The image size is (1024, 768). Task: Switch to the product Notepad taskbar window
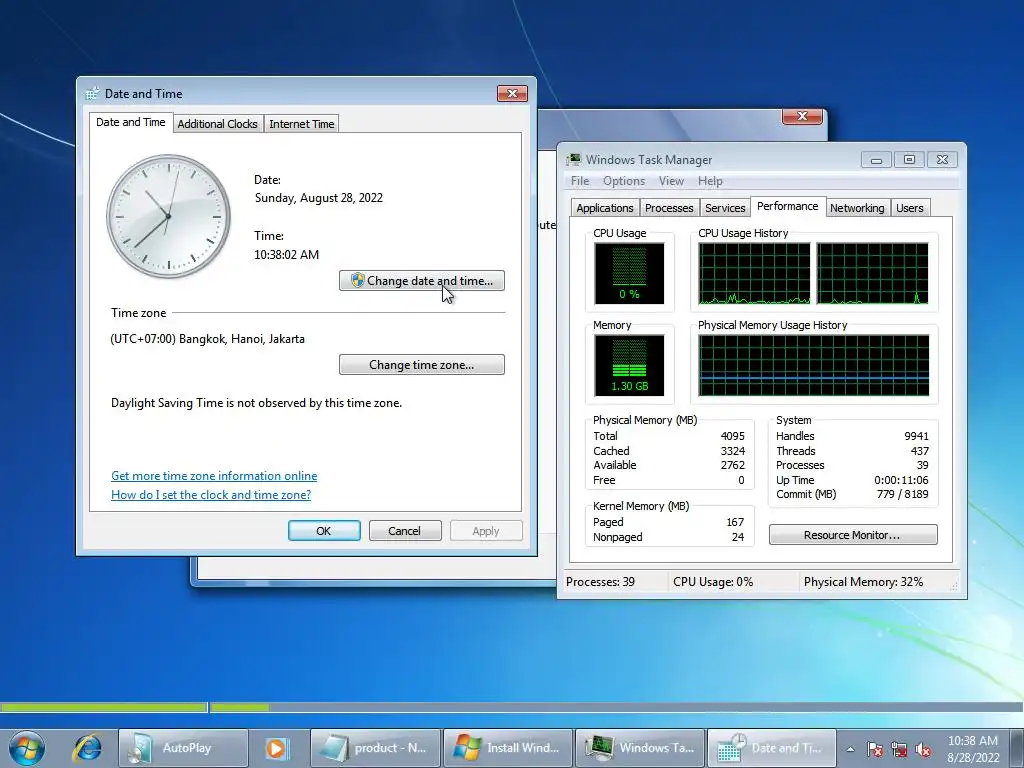(376, 748)
